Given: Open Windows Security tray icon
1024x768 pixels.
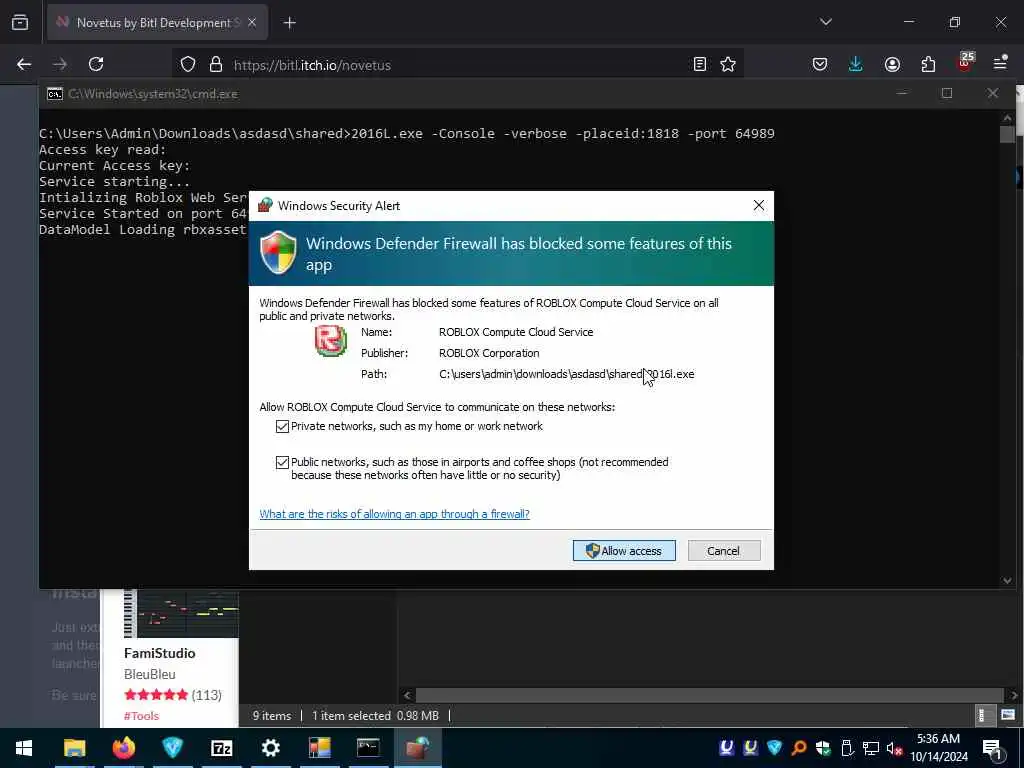Looking at the screenshot, I should [823, 748].
